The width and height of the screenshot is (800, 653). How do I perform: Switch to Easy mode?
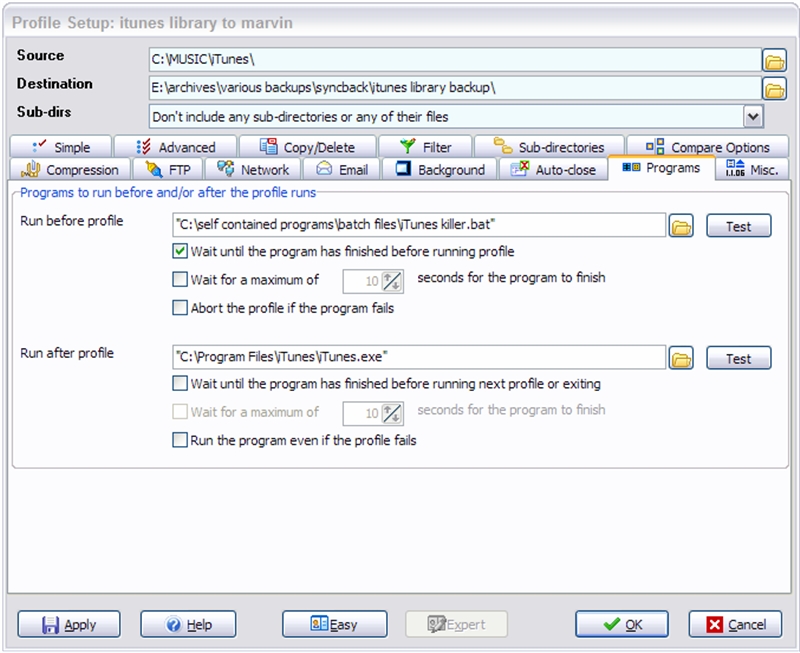335,624
